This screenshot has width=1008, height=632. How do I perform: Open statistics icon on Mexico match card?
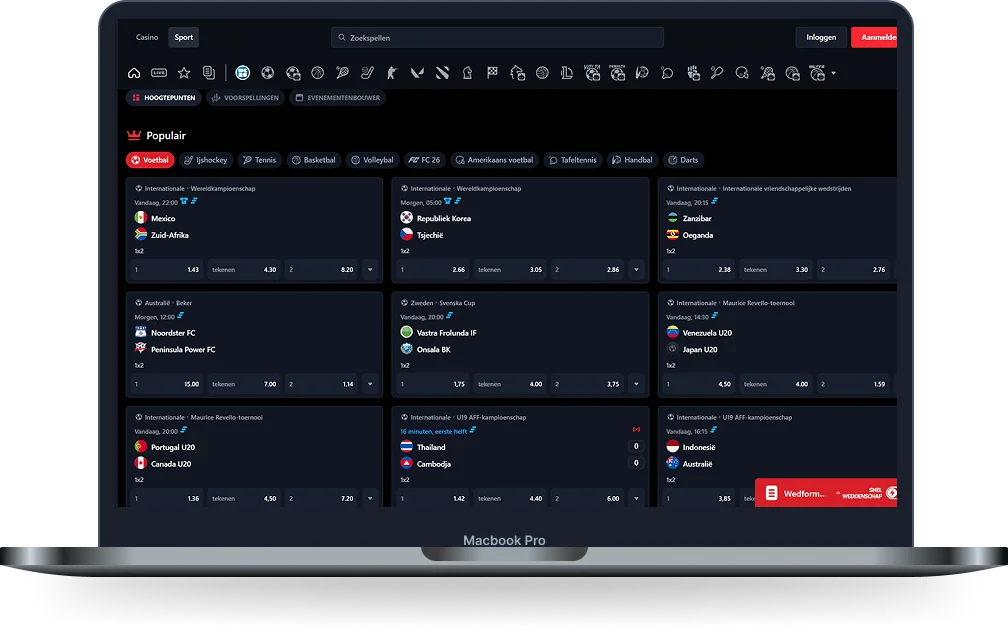point(194,201)
